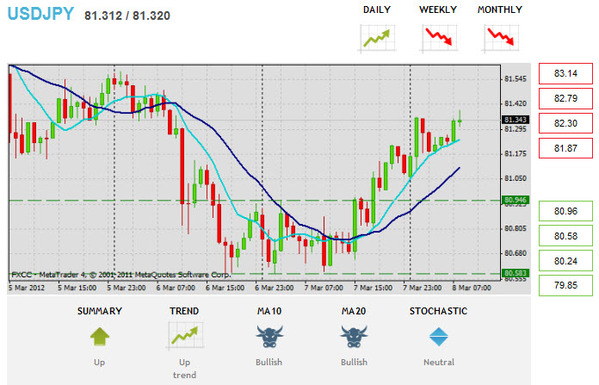Viewport: 599px width, 385px height.
Task: Click the DAILY label
Action: point(377,10)
